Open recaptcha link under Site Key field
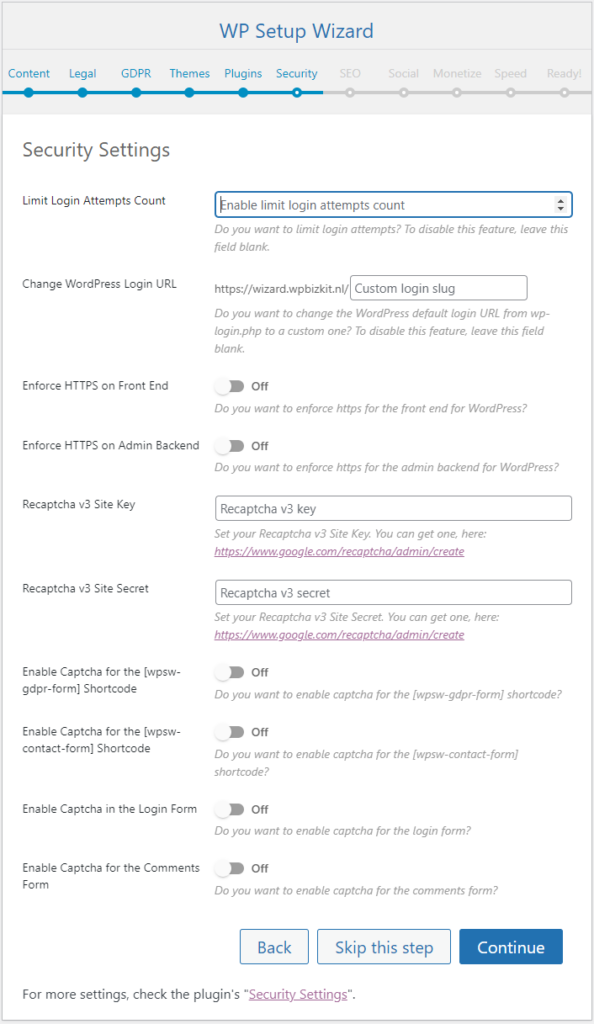Screen dimensions: 594x1024 click(339, 551)
